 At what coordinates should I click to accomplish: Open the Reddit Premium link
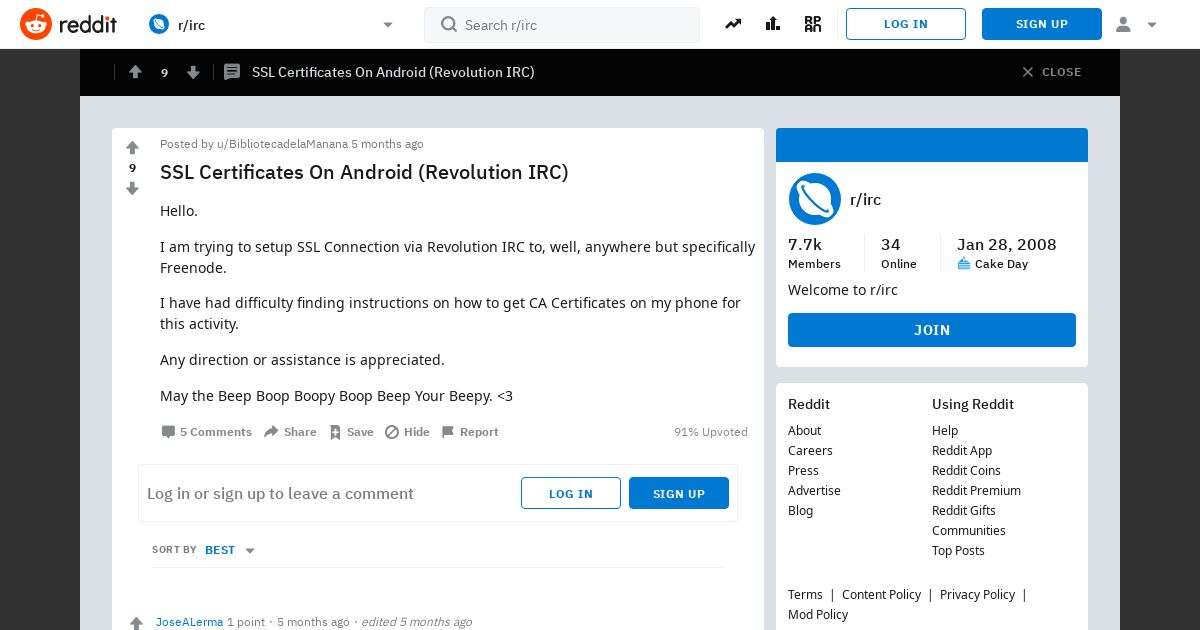(x=976, y=490)
